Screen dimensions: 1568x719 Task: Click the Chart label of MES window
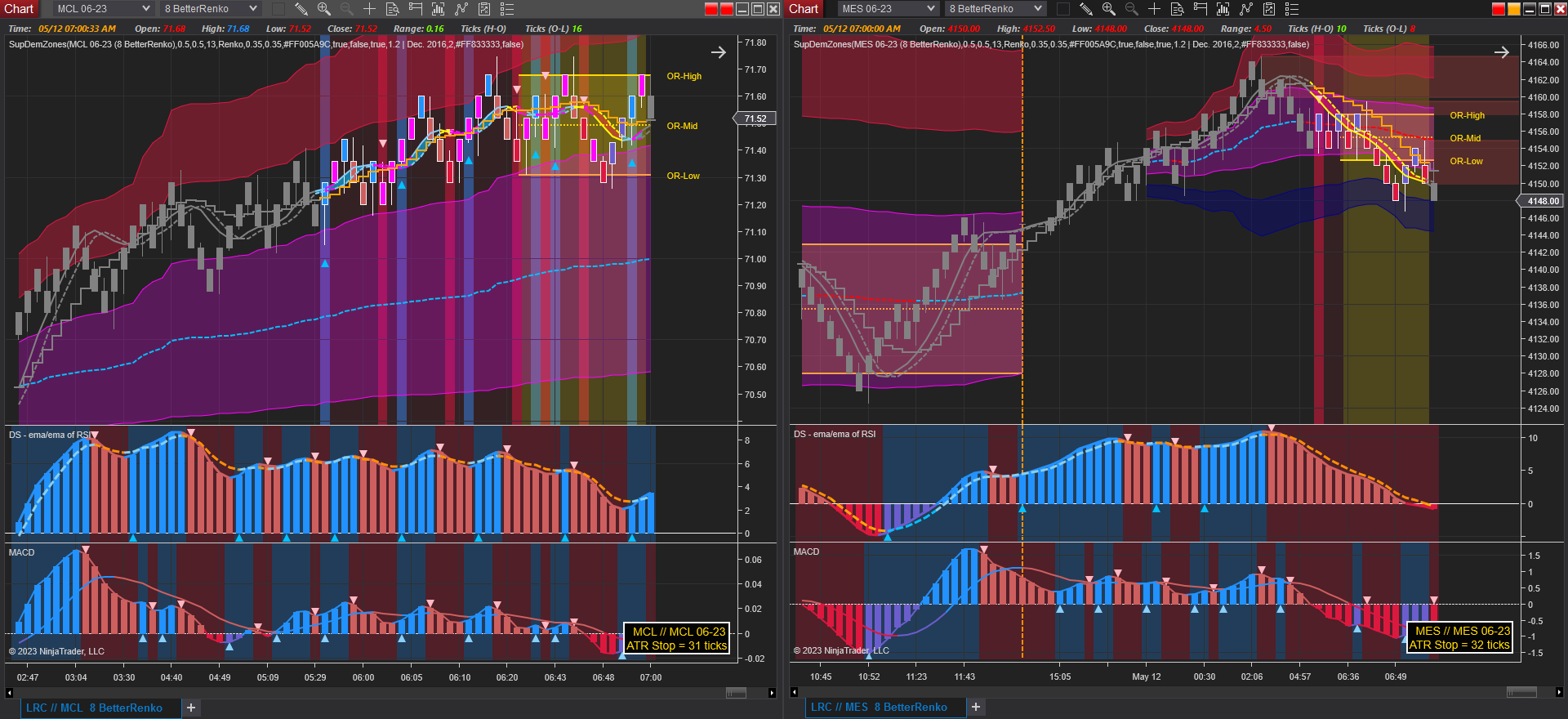804,9
